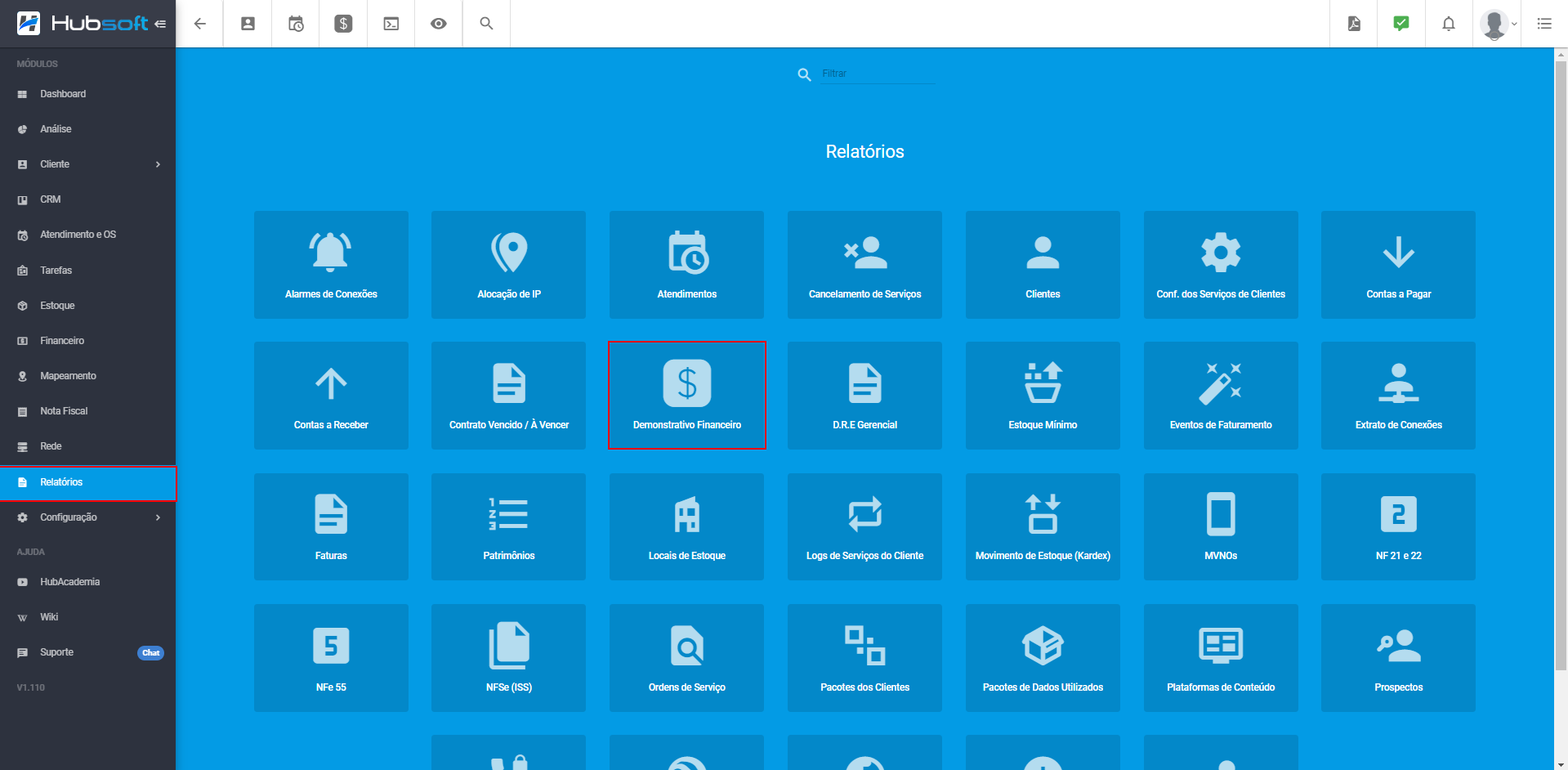
Task: Click the terminal console toolbar icon
Action: 391,24
